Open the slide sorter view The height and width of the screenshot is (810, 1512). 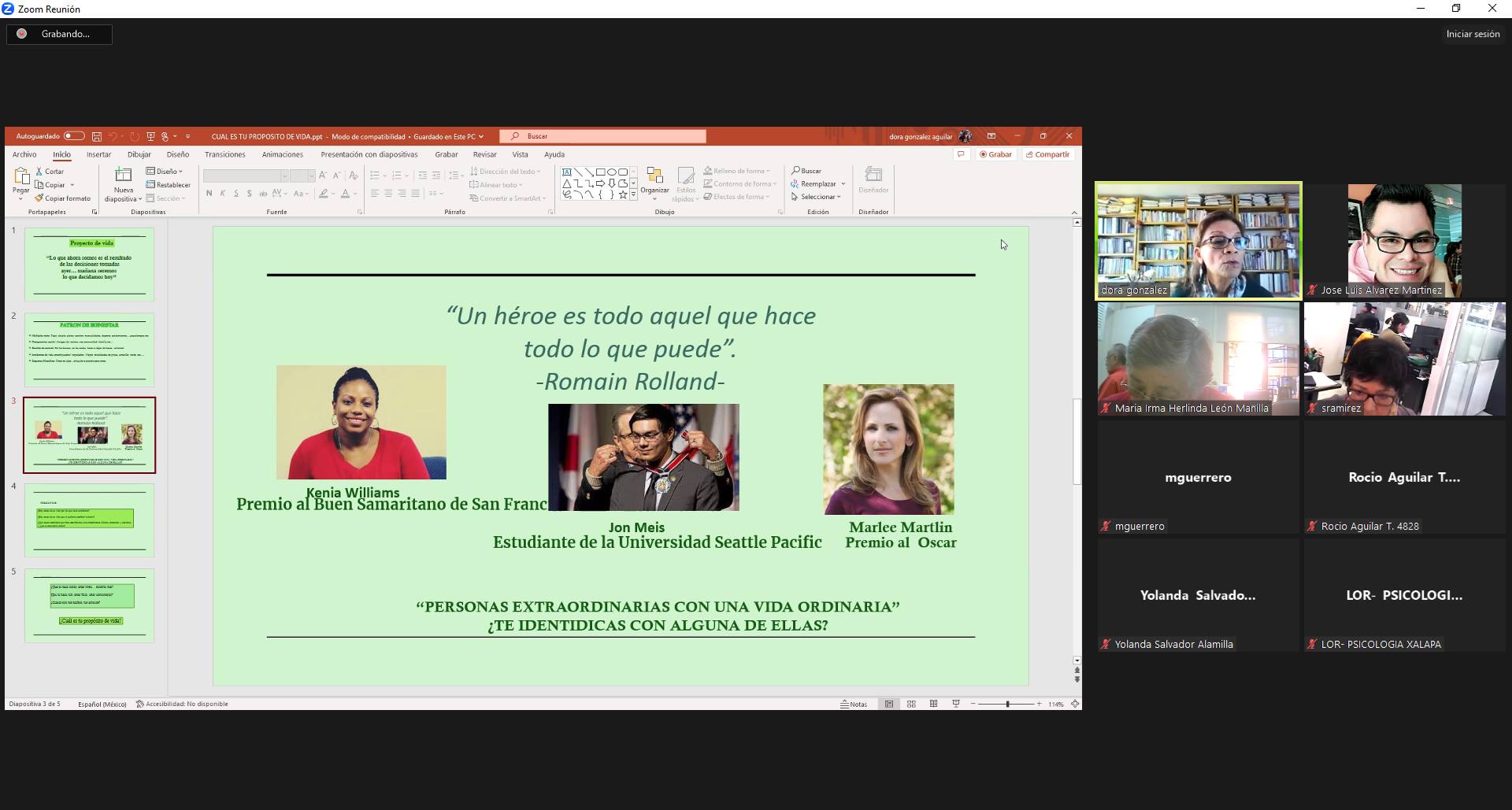click(911, 704)
